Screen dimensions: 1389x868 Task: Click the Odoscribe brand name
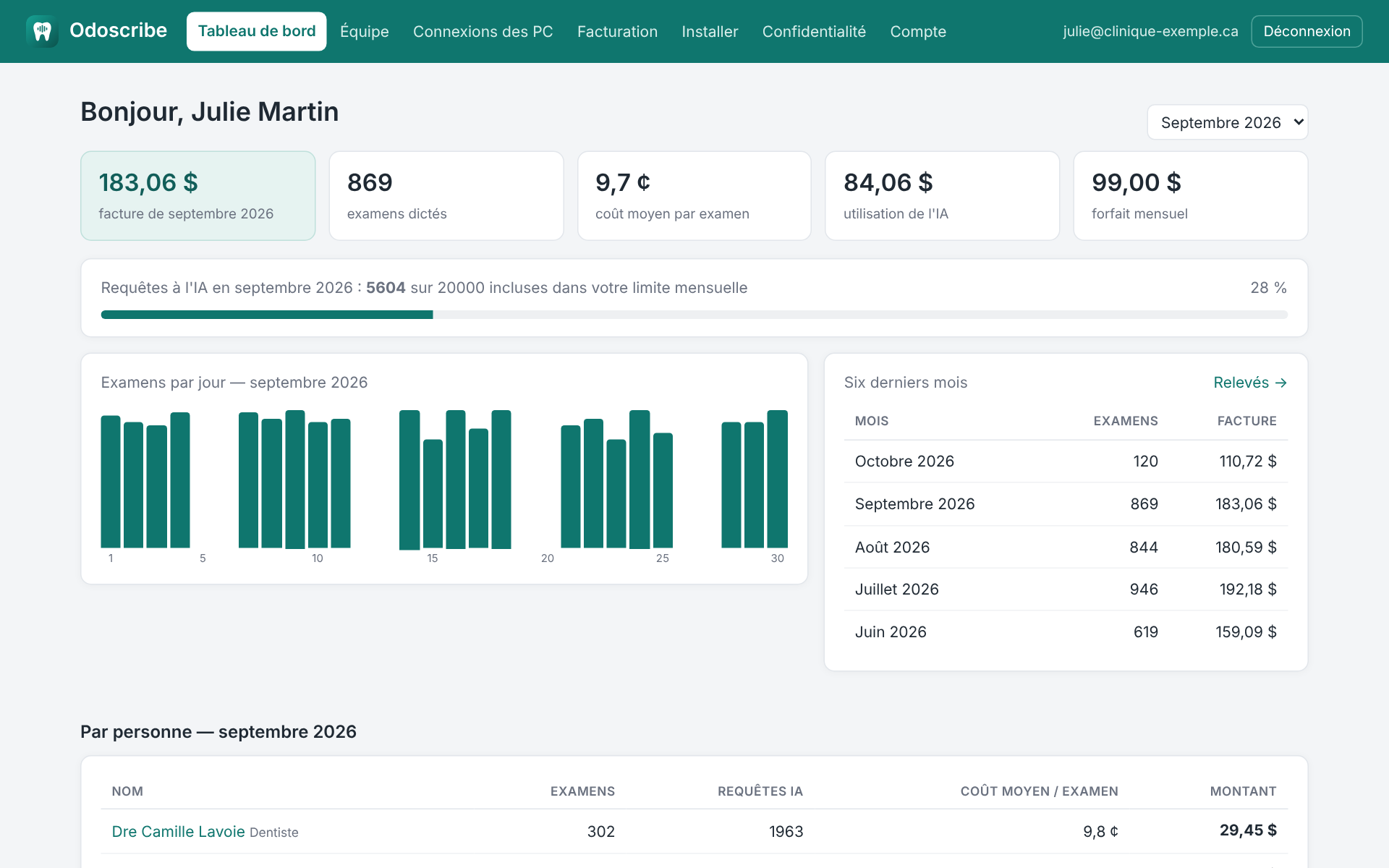[x=118, y=30]
